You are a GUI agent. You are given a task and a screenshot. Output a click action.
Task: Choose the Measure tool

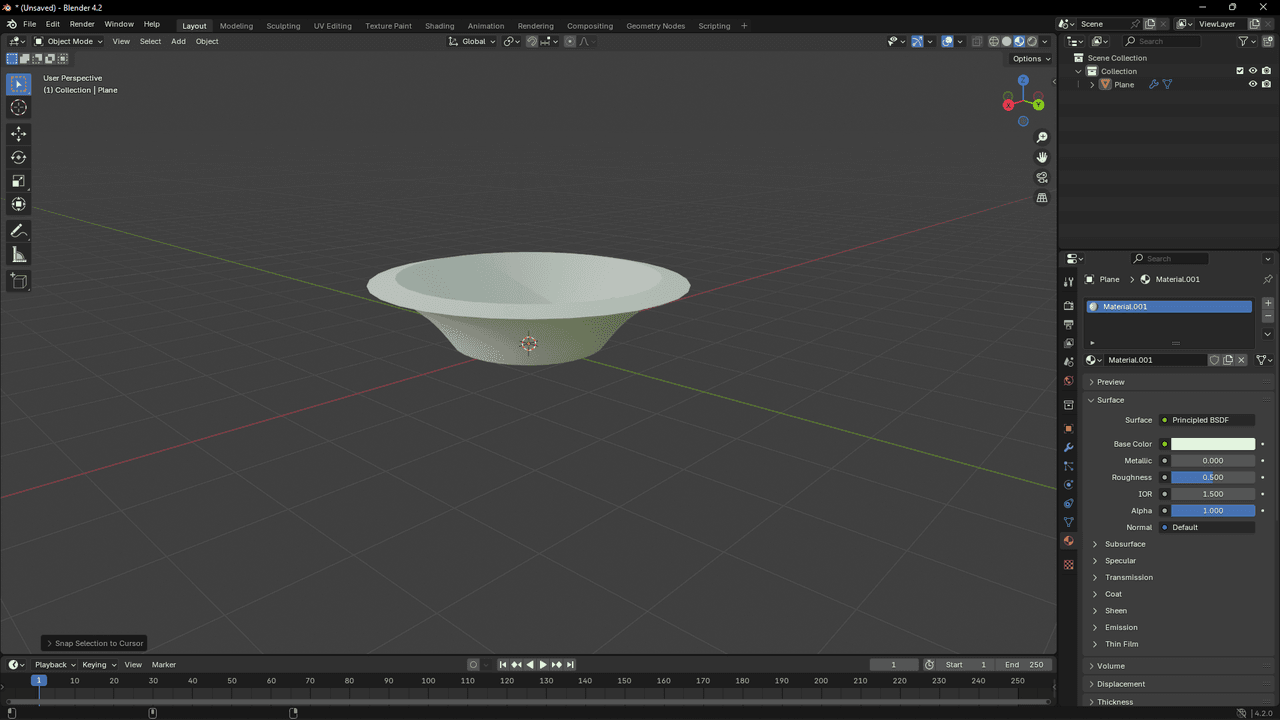(18, 255)
